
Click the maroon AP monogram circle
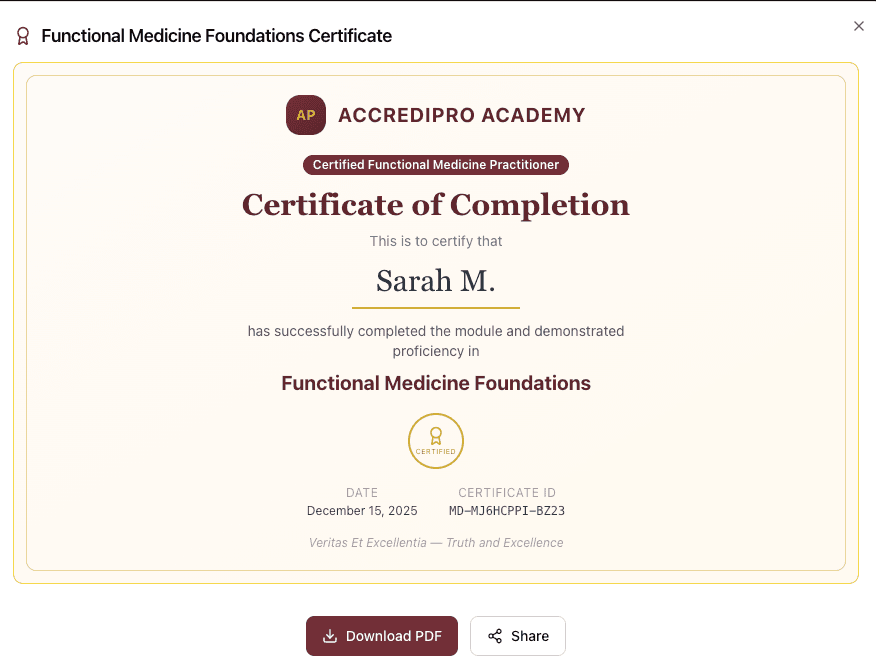(306, 115)
